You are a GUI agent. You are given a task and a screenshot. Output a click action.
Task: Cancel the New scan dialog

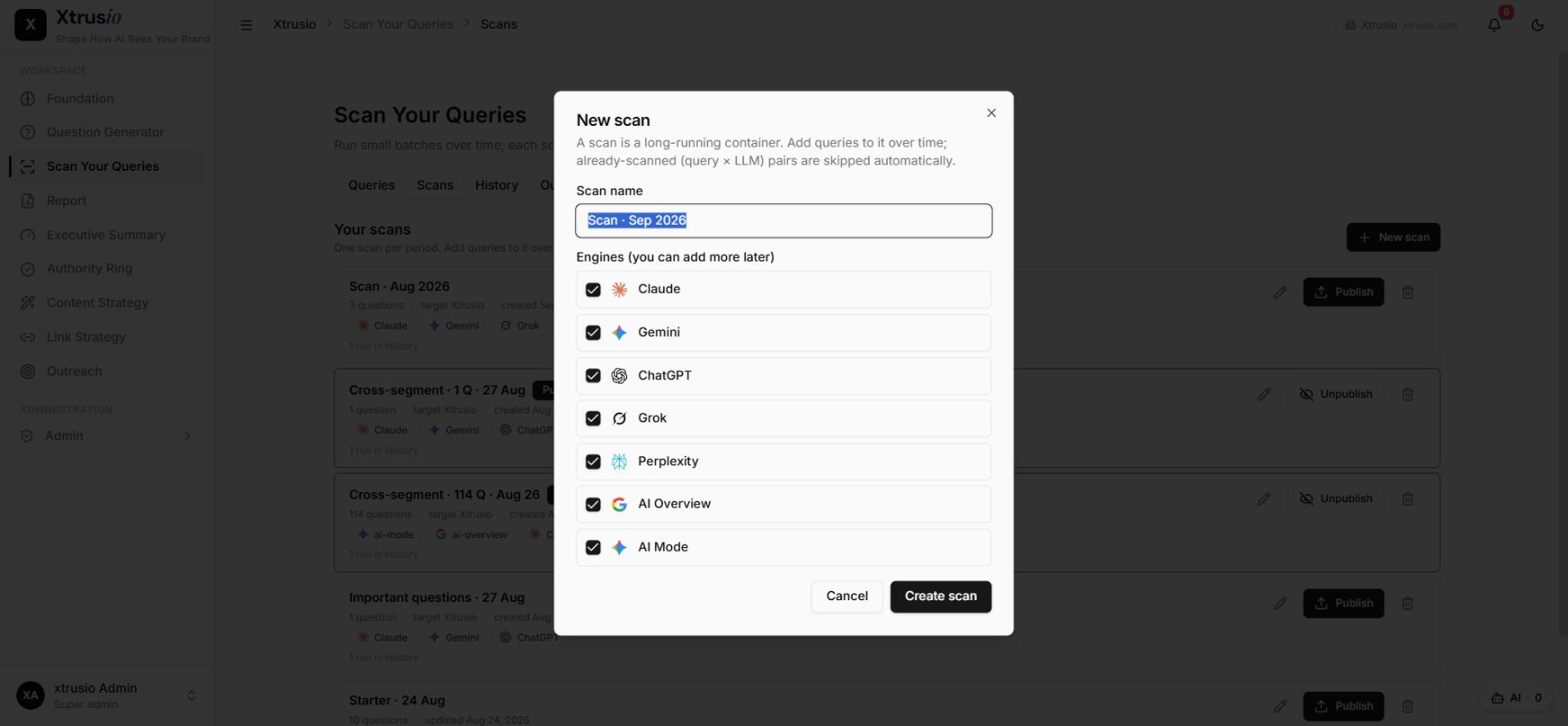click(847, 597)
